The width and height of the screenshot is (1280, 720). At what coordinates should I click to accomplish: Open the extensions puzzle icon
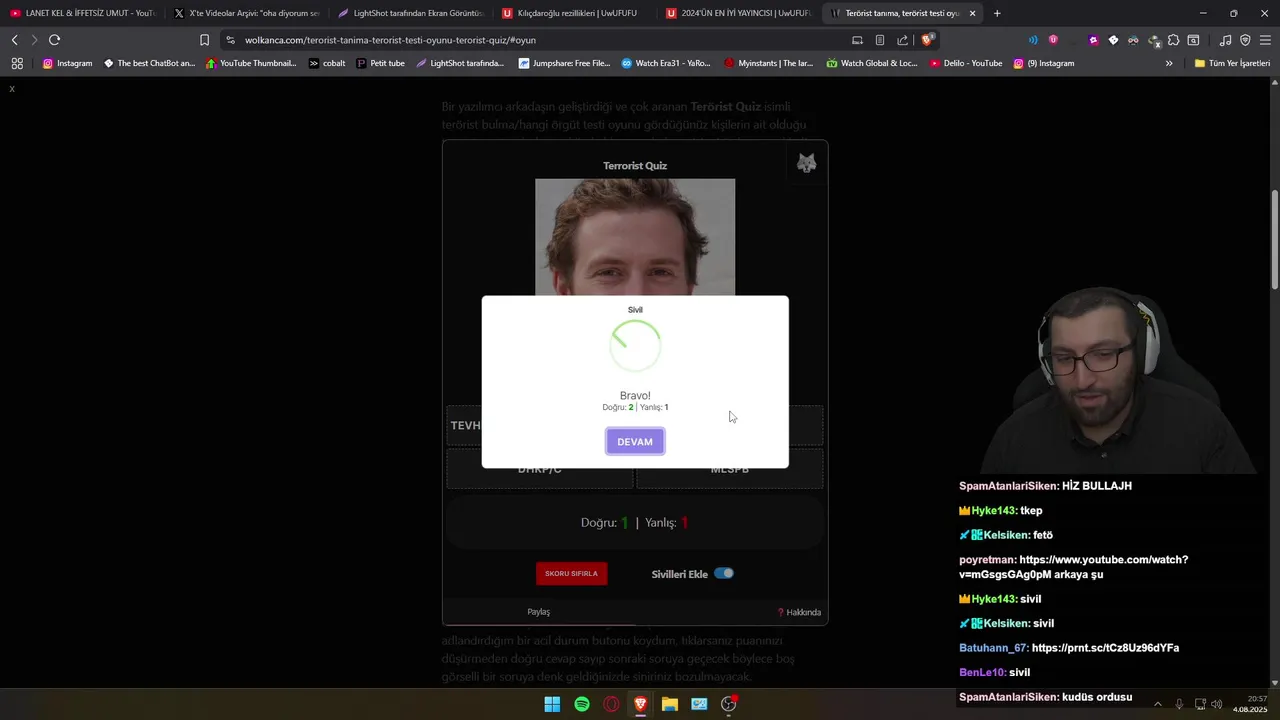pyautogui.click(x=1173, y=40)
